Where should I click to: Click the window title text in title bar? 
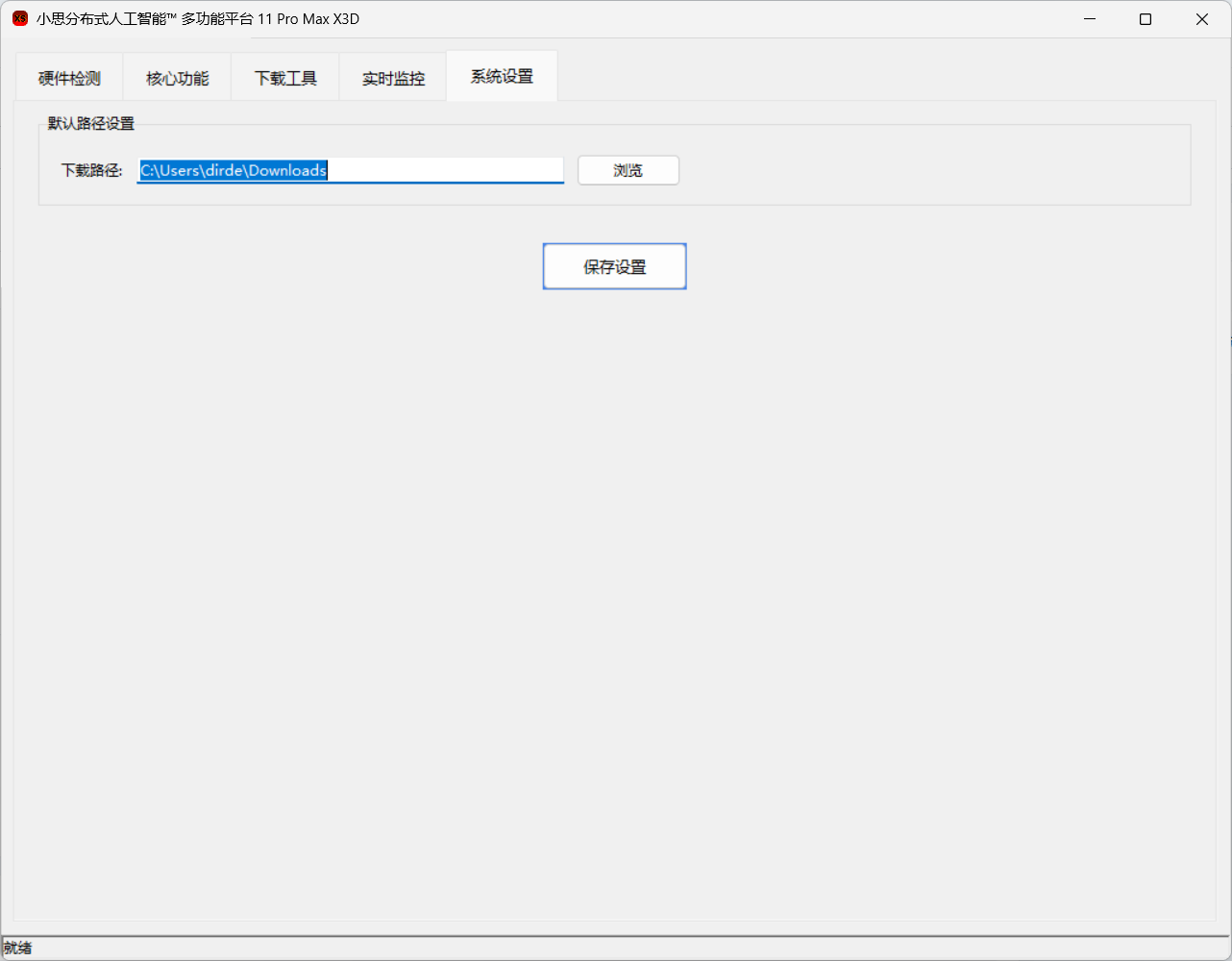(x=198, y=19)
